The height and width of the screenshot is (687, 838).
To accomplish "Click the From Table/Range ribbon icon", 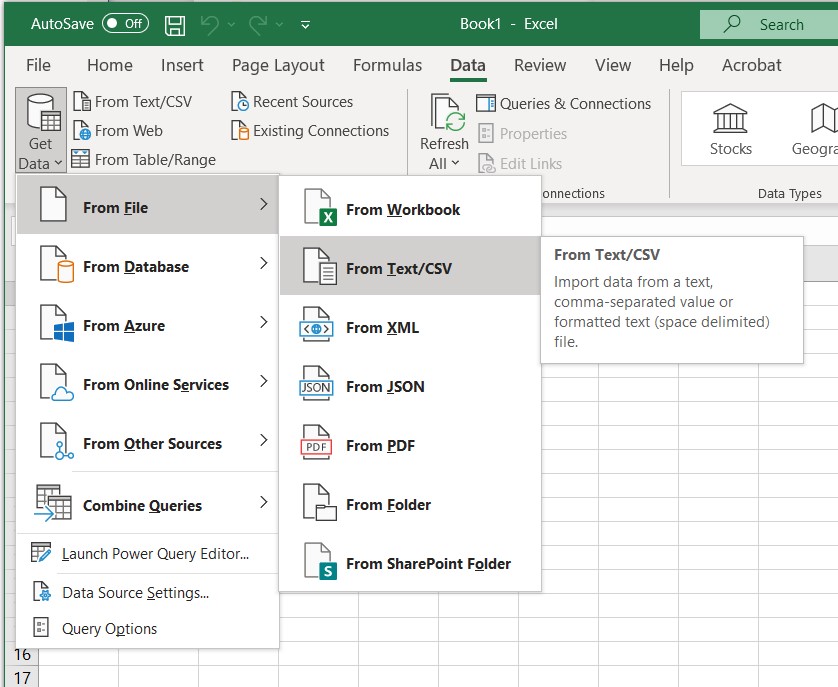I will click(x=81, y=159).
